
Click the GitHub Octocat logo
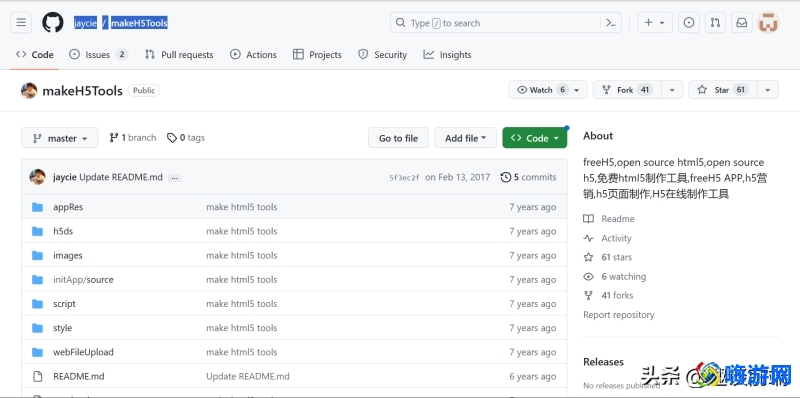[53, 22]
